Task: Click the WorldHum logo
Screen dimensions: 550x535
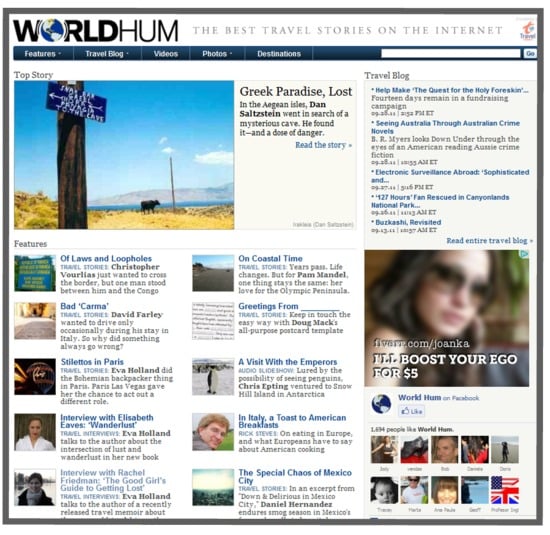Action: pos(95,31)
